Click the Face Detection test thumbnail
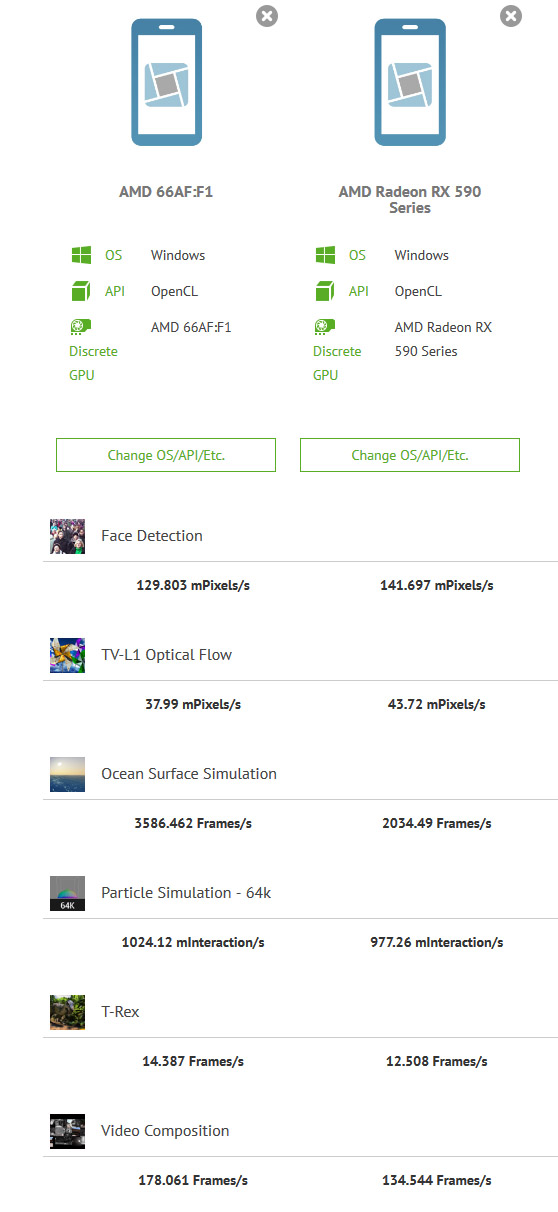558x1212 pixels. (x=67, y=536)
